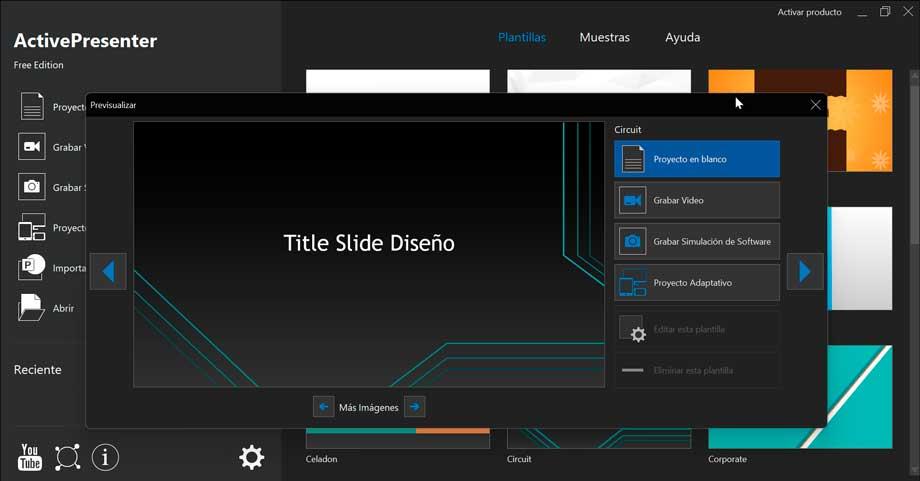Viewport: 920px width, 481px height.
Task: Restore the ActivePresenter window size
Action: click(885, 12)
